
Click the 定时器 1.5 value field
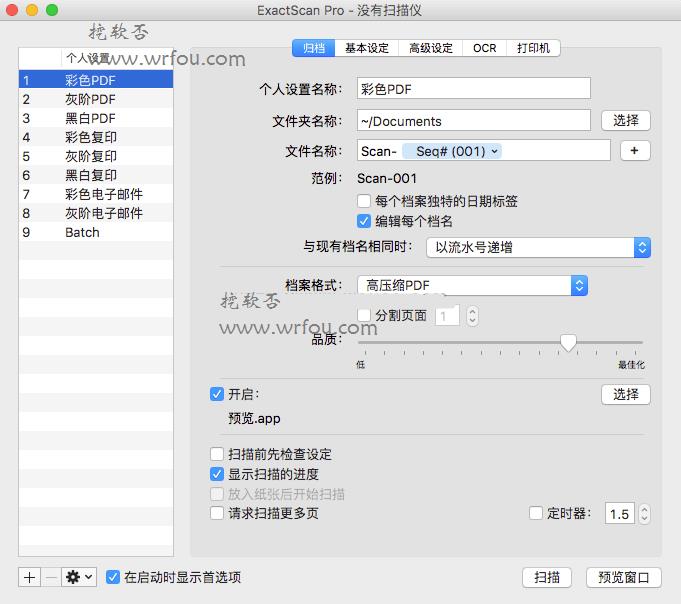click(620, 514)
